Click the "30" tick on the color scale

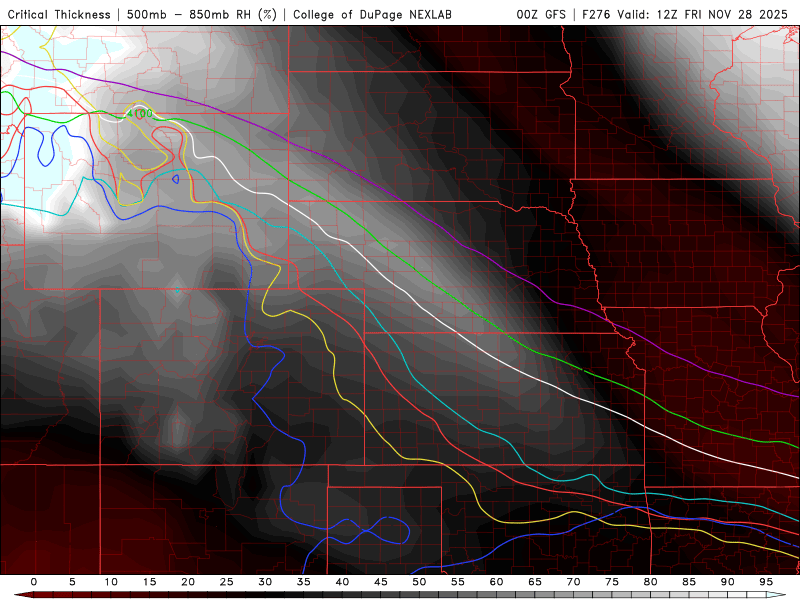pyautogui.click(x=265, y=582)
